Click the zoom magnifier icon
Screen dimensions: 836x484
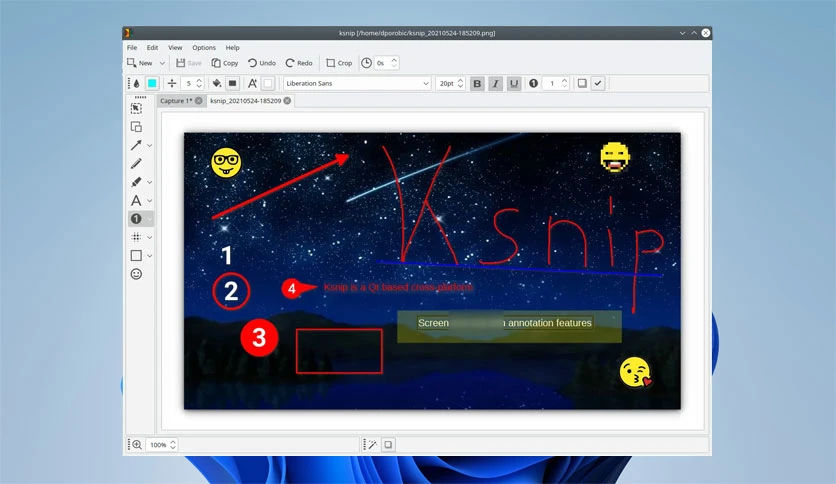(x=137, y=445)
